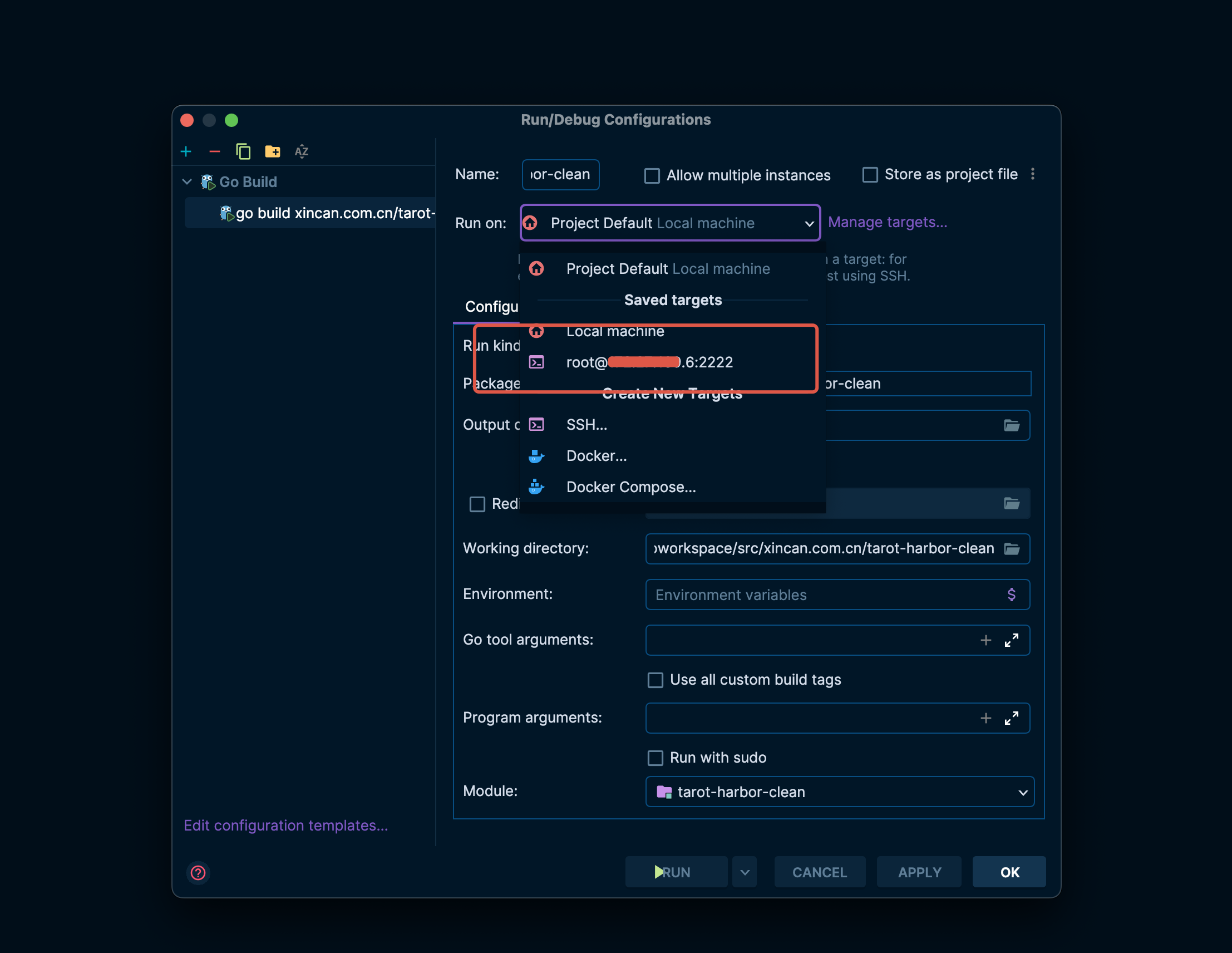Open the help question mark icon
This screenshot has height=953, width=1232.
198,872
